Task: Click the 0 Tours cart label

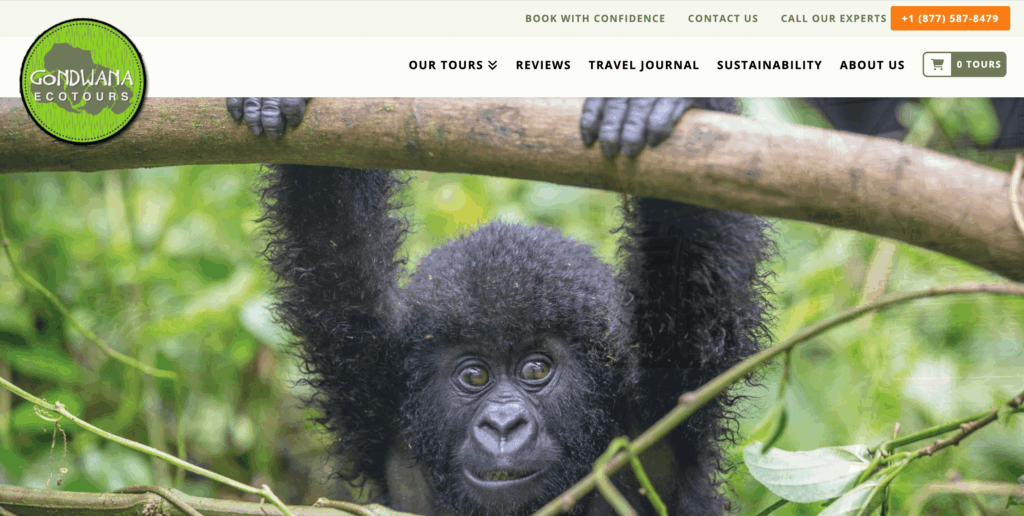Action: (978, 64)
